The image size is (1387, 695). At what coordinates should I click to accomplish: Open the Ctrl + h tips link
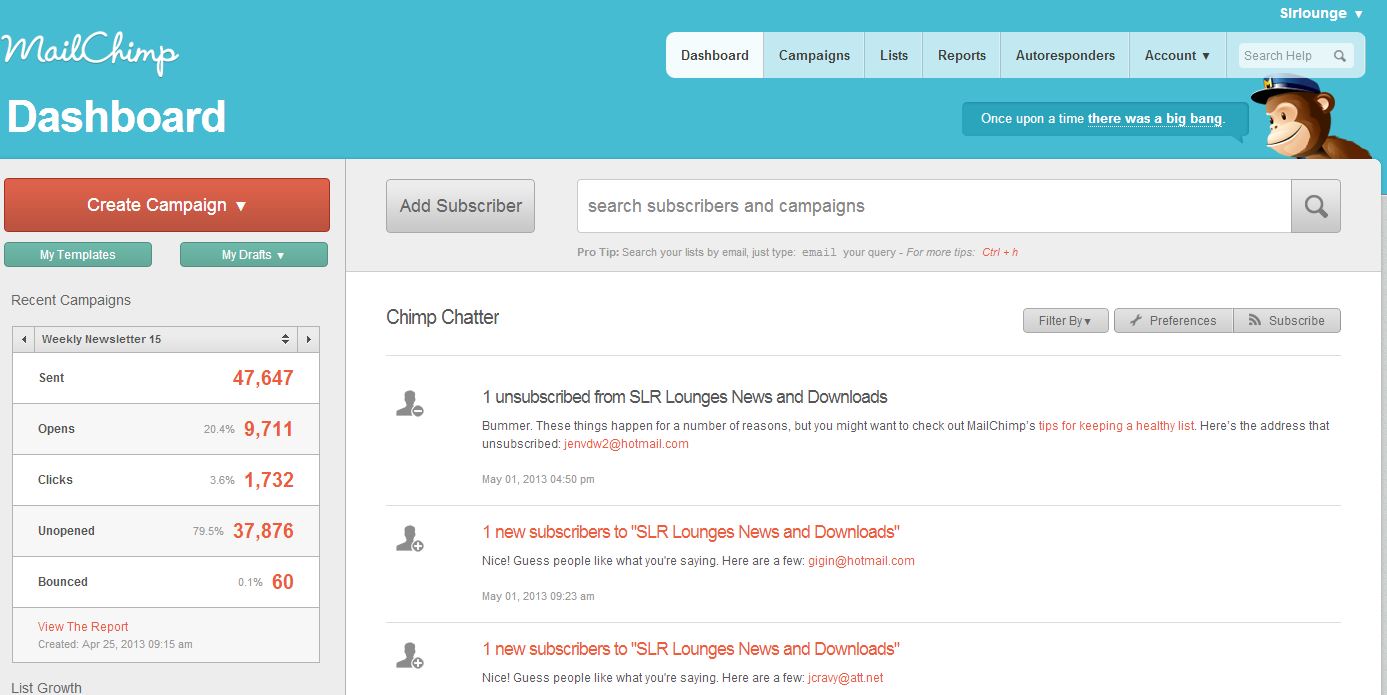tap(1000, 253)
